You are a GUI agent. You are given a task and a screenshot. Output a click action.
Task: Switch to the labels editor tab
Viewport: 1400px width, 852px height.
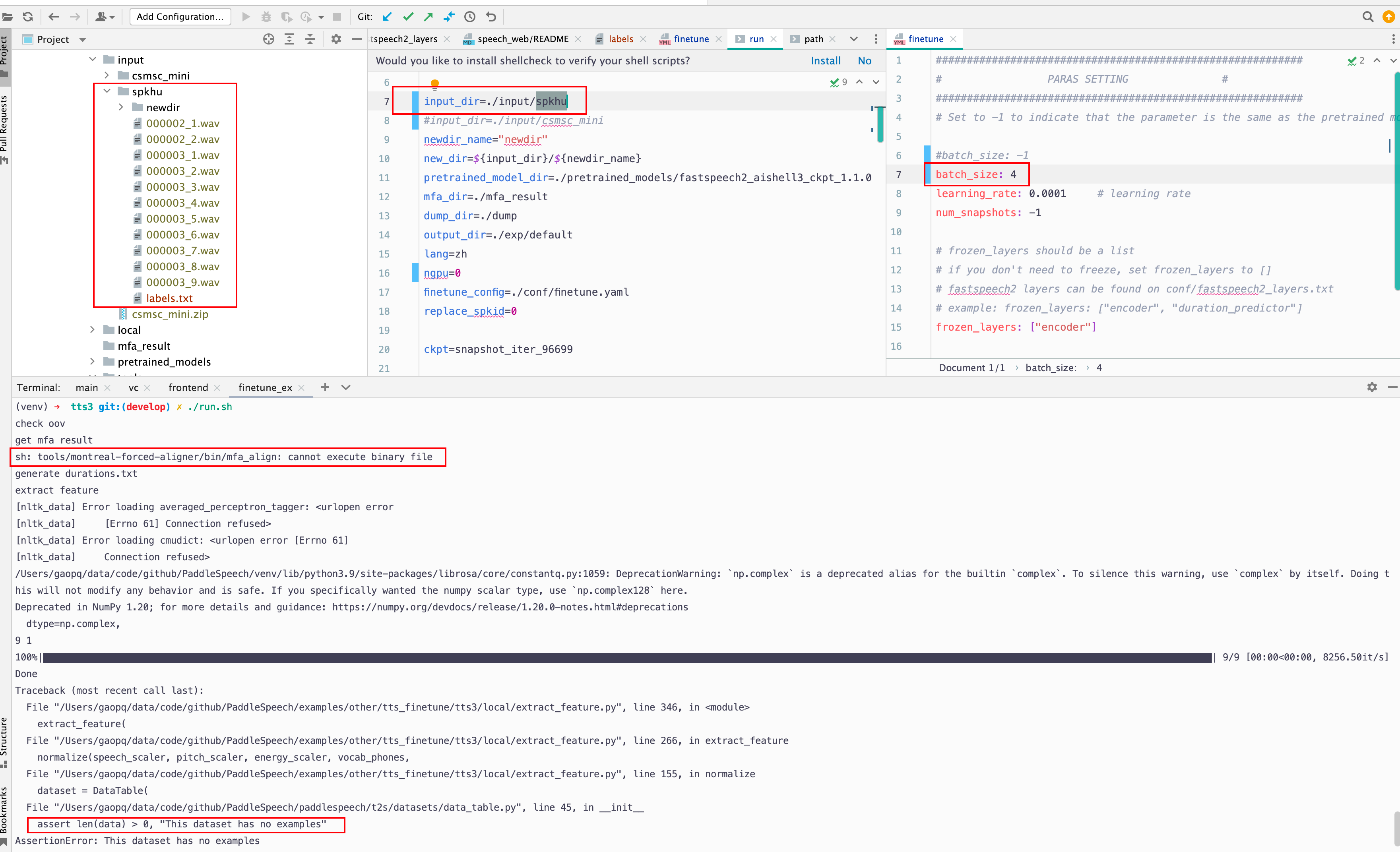(621, 39)
